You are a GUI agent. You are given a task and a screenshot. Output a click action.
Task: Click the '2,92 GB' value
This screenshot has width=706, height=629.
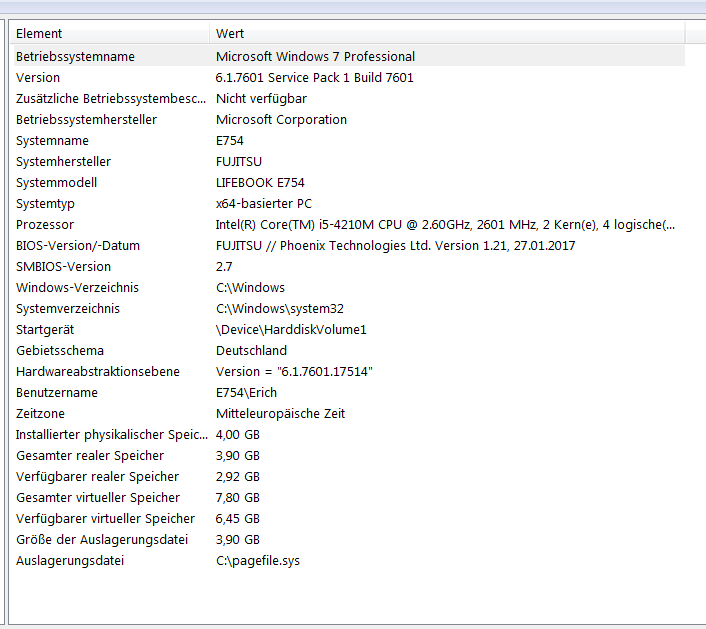(x=238, y=477)
